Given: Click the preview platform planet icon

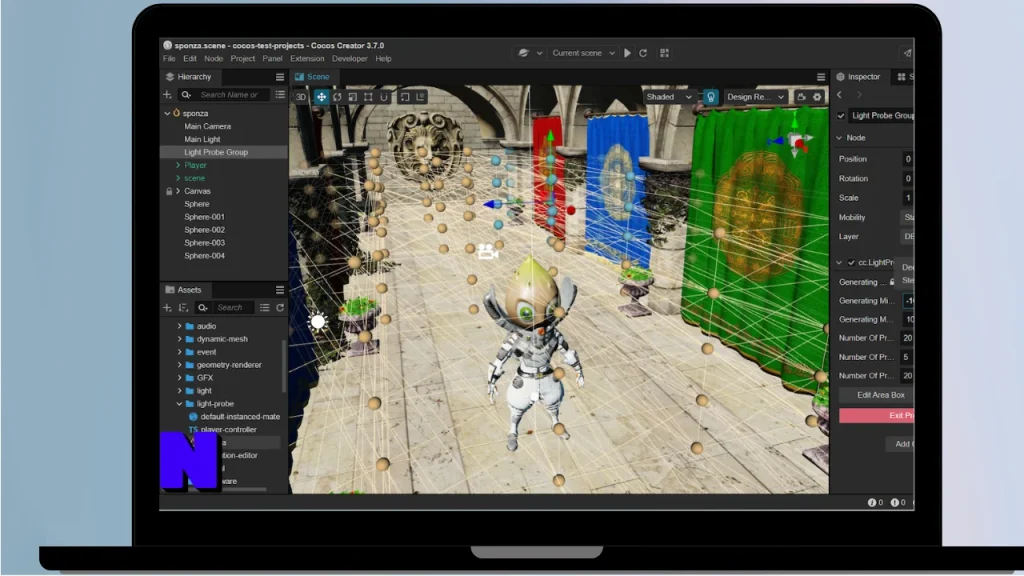Looking at the screenshot, I should point(523,53).
